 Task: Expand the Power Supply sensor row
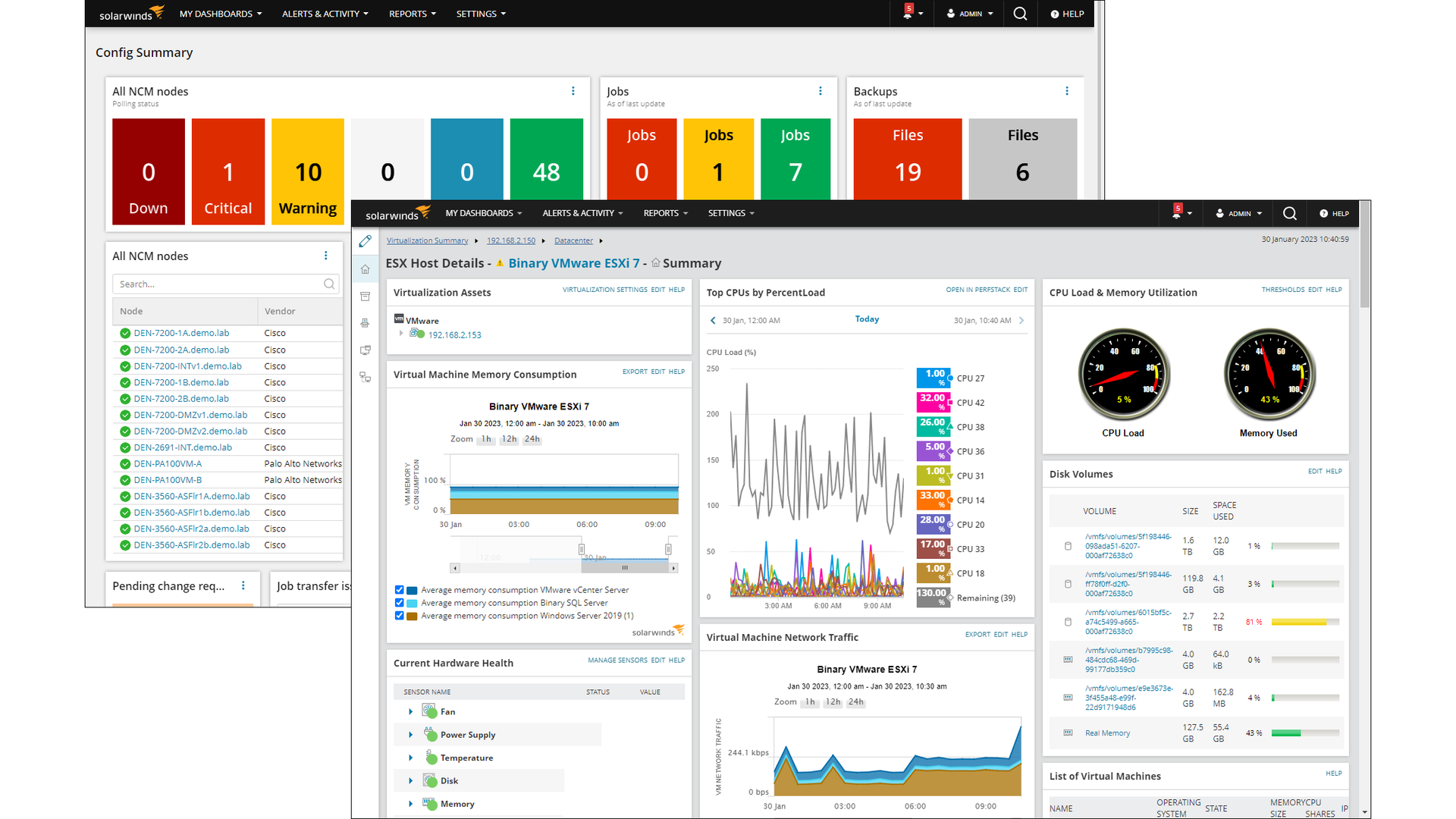(x=410, y=734)
